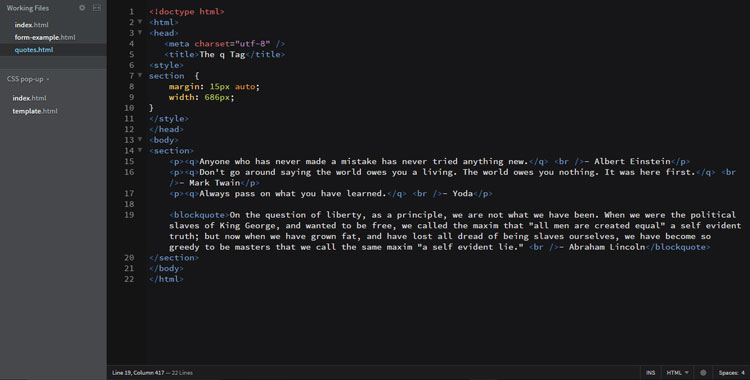Screen dimensions: 750x380
Task: Collapse the body tag fold on line 13
Action: pos(140,140)
